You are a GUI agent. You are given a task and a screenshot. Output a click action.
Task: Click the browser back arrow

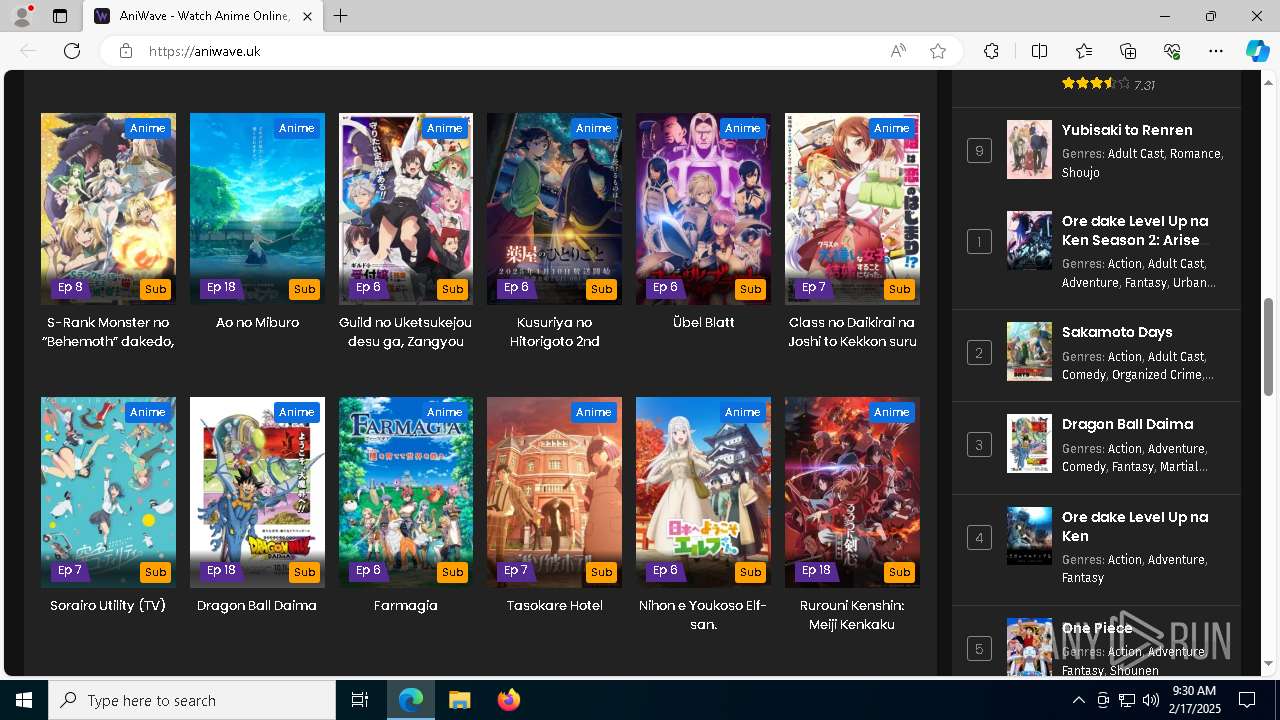point(28,51)
